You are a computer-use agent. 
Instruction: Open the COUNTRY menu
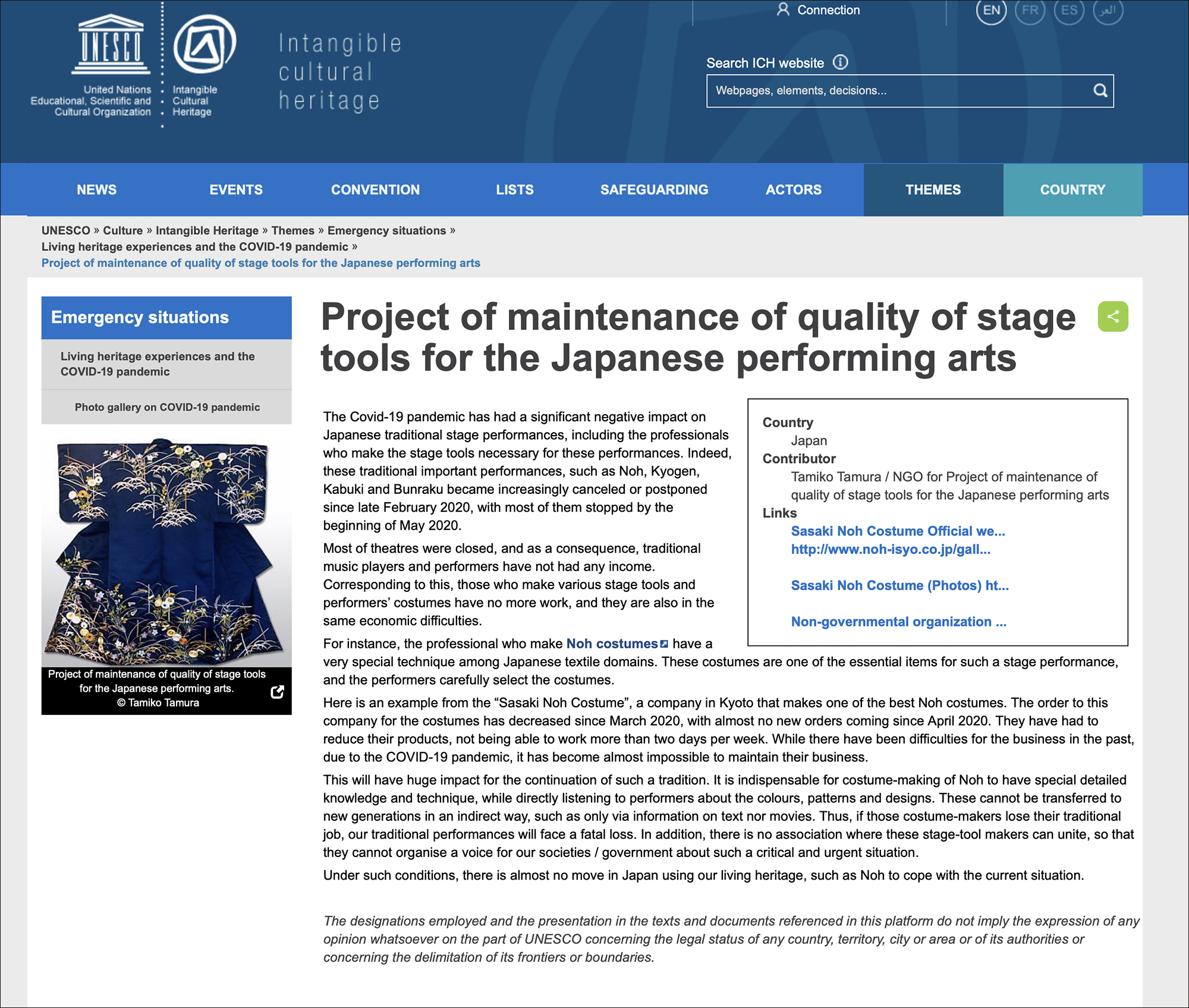coord(1072,190)
